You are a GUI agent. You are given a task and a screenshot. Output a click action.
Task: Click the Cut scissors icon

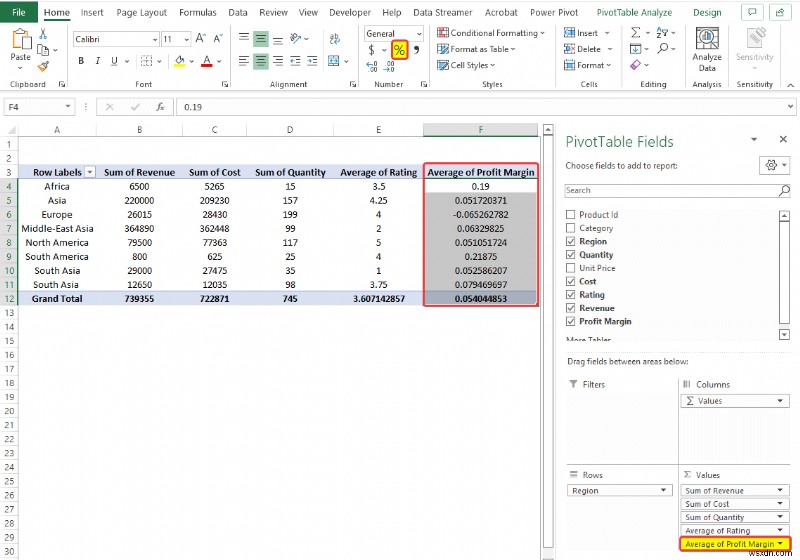pos(43,34)
